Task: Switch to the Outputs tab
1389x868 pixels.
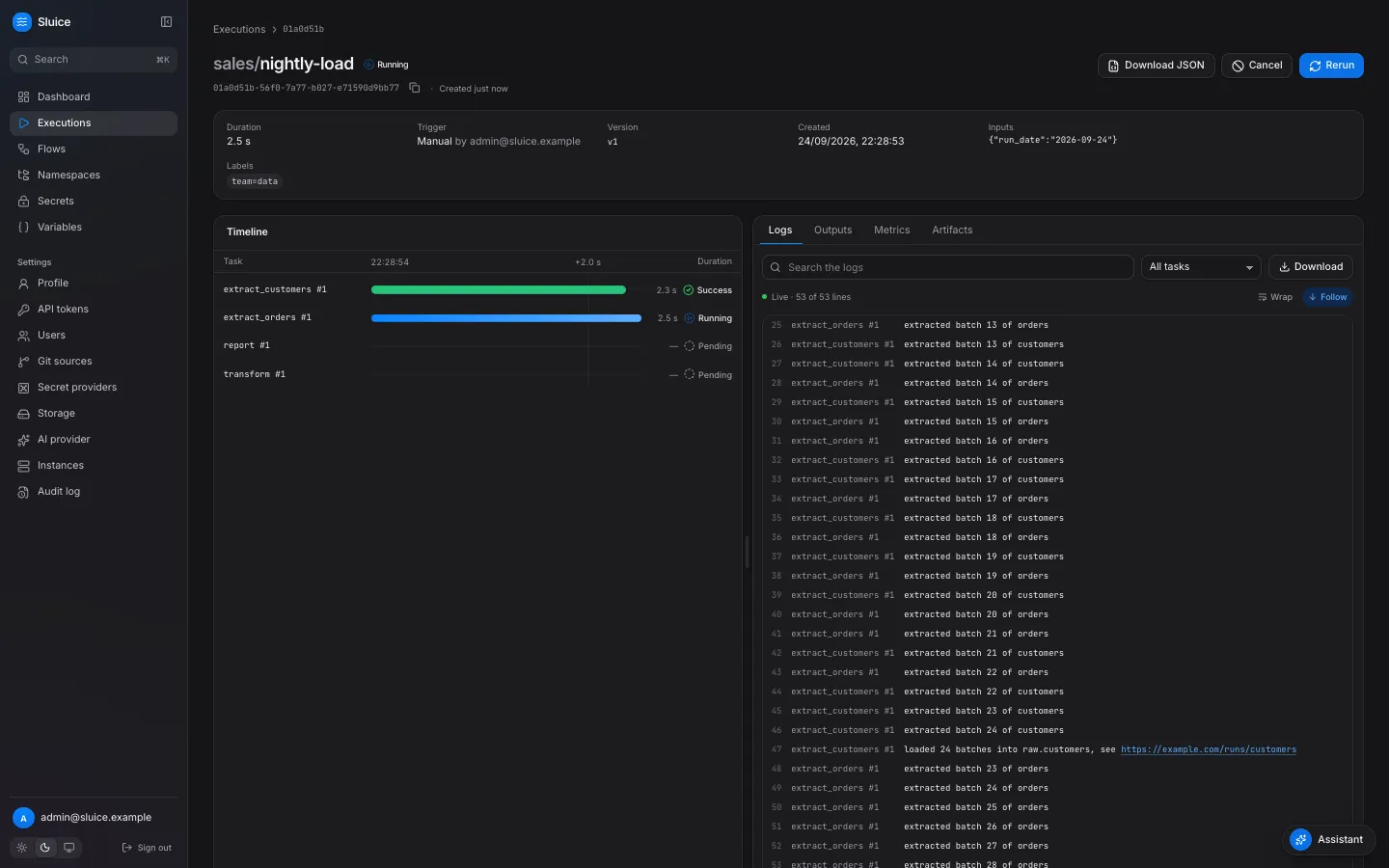Action: click(x=832, y=231)
